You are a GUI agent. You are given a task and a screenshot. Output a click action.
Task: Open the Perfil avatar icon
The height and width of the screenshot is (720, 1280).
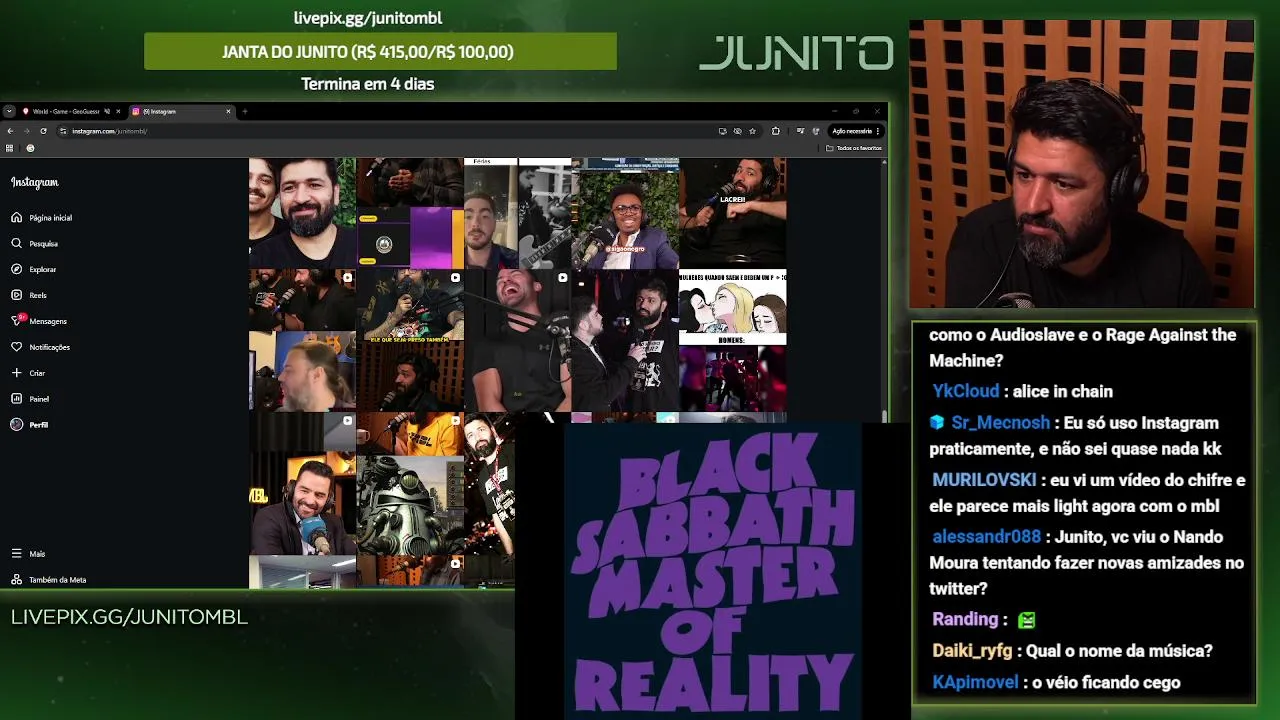click(x=16, y=424)
